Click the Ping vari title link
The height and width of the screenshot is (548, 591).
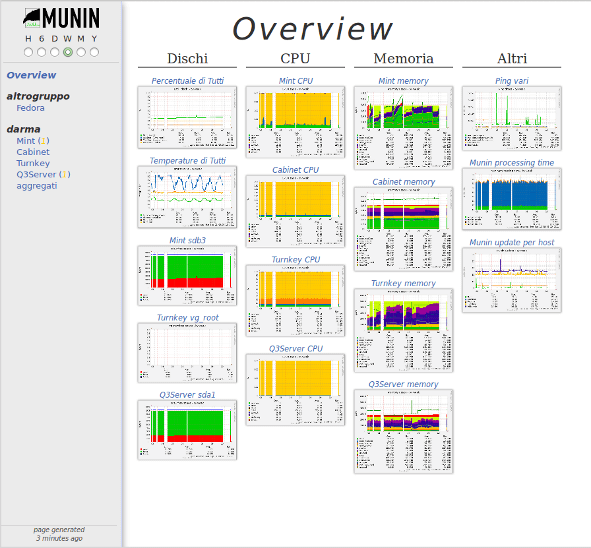coord(511,81)
